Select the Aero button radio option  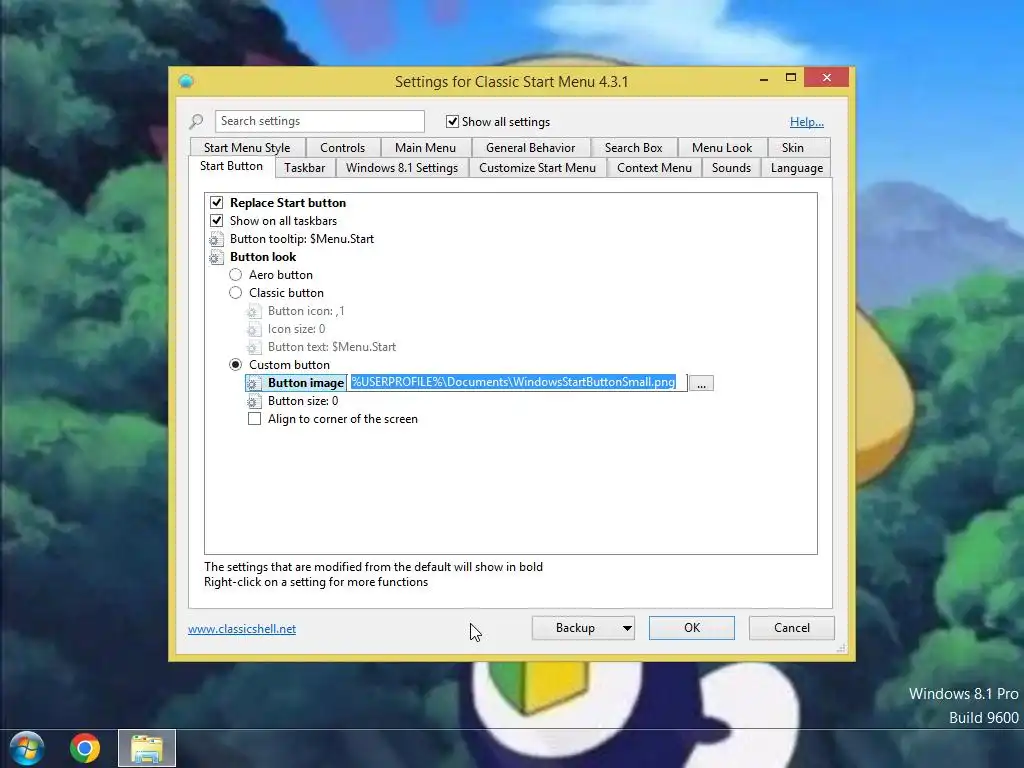tap(236, 275)
